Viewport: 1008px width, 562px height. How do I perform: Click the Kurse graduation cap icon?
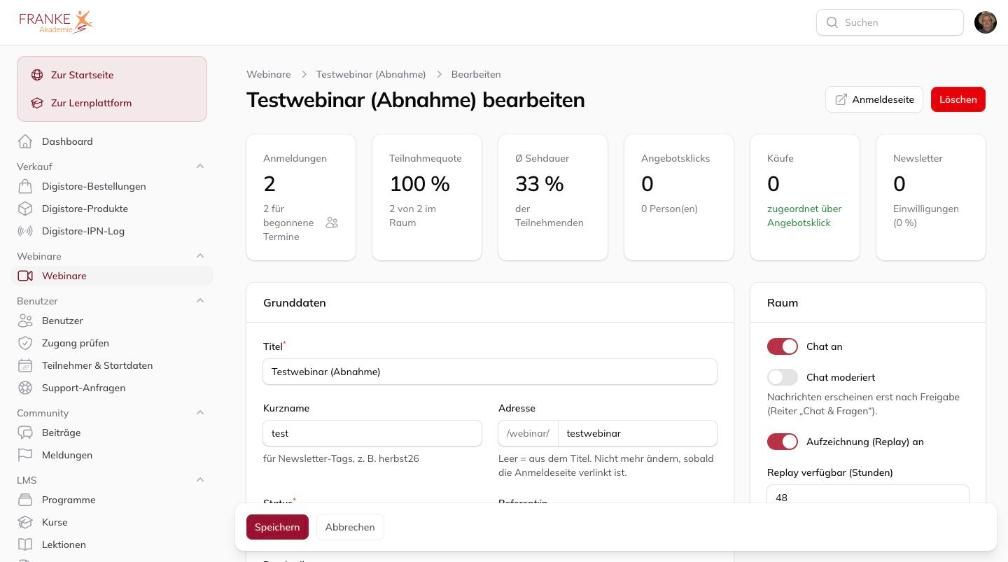(25, 522)
